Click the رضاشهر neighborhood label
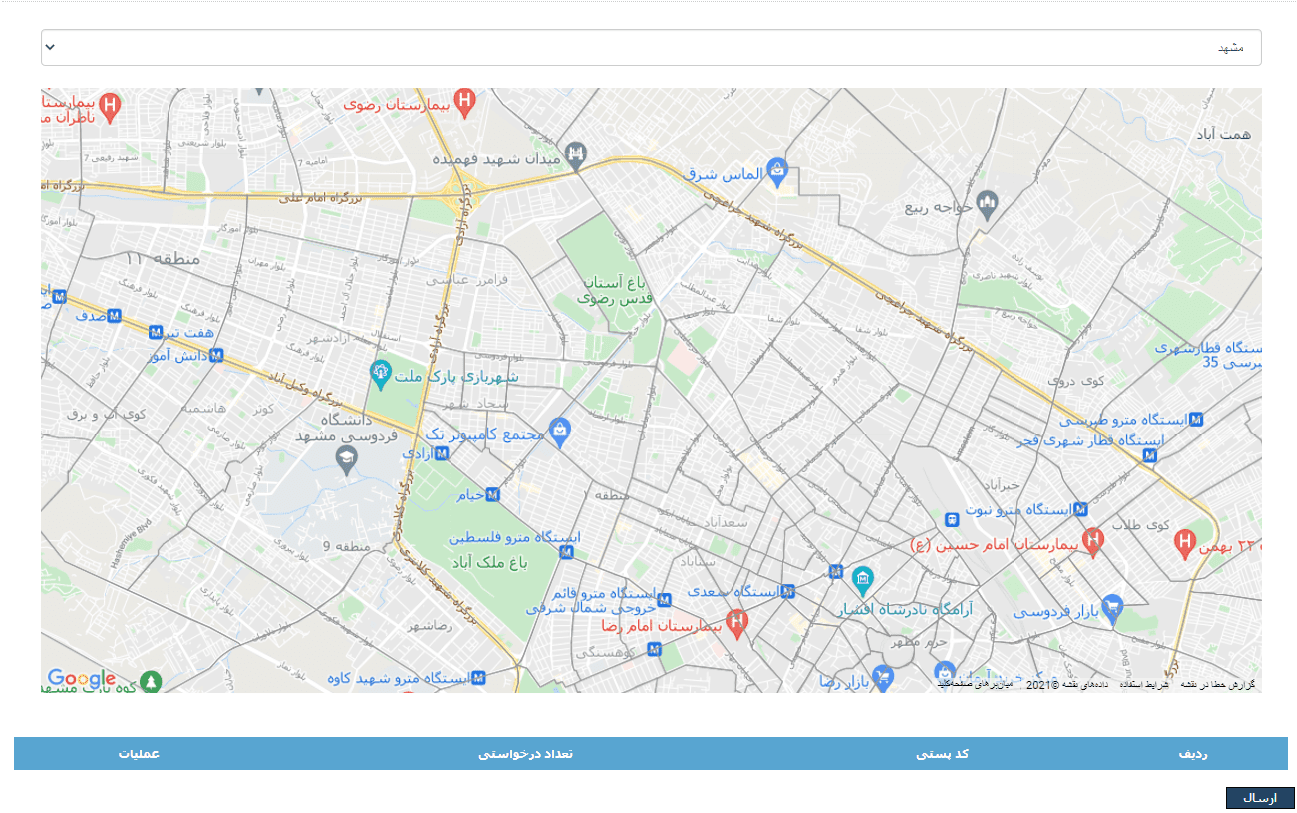The width and height of the screenshot is (1297, 813). tap(429, 626)
